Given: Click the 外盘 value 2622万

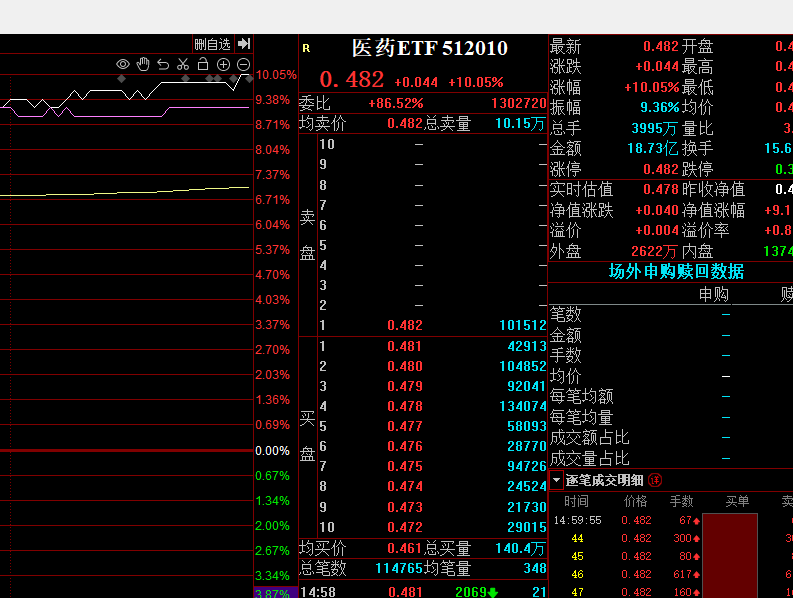Looking at the screenshot, I should pos(654,251).
